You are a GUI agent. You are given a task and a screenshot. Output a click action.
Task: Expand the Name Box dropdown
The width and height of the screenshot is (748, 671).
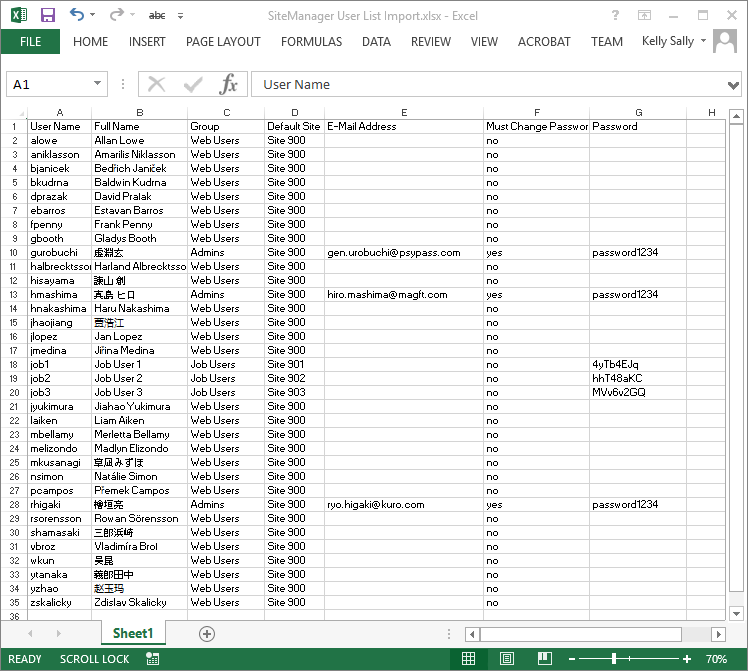(x=100, y=85)
